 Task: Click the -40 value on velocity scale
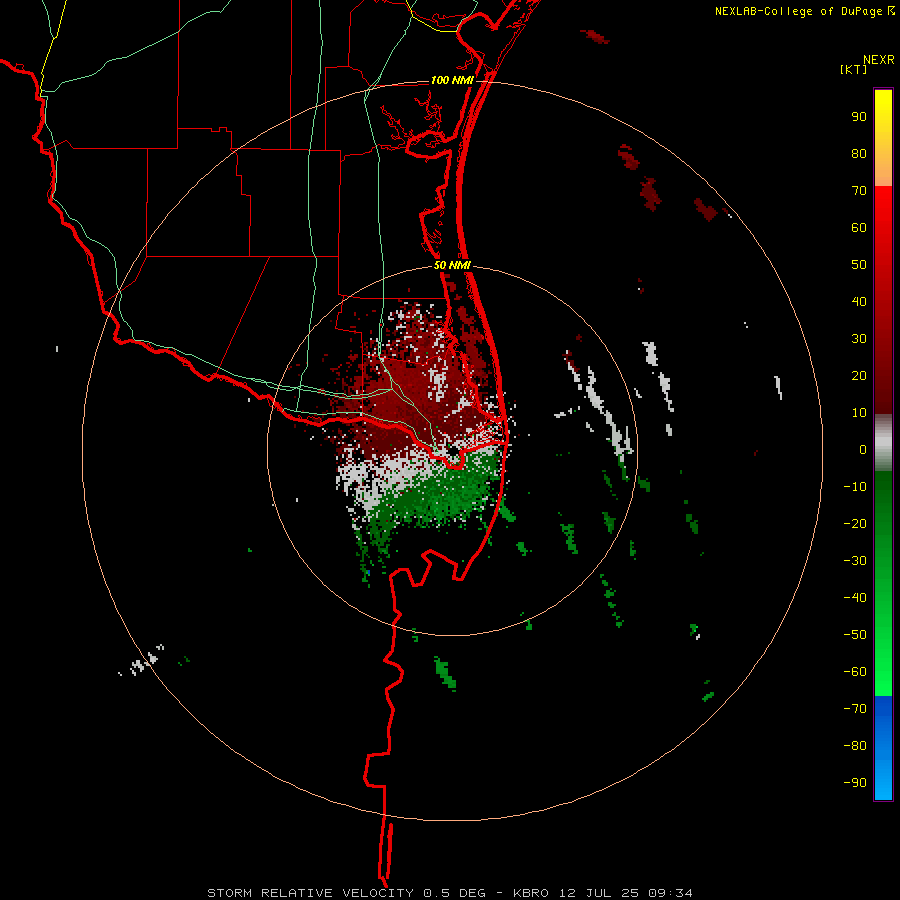point(855,598)
